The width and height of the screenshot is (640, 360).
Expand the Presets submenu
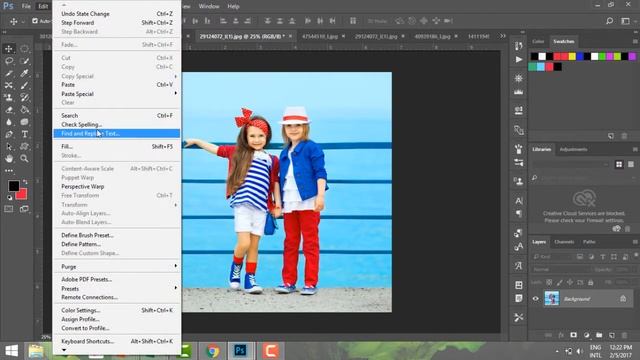point(116,289)
